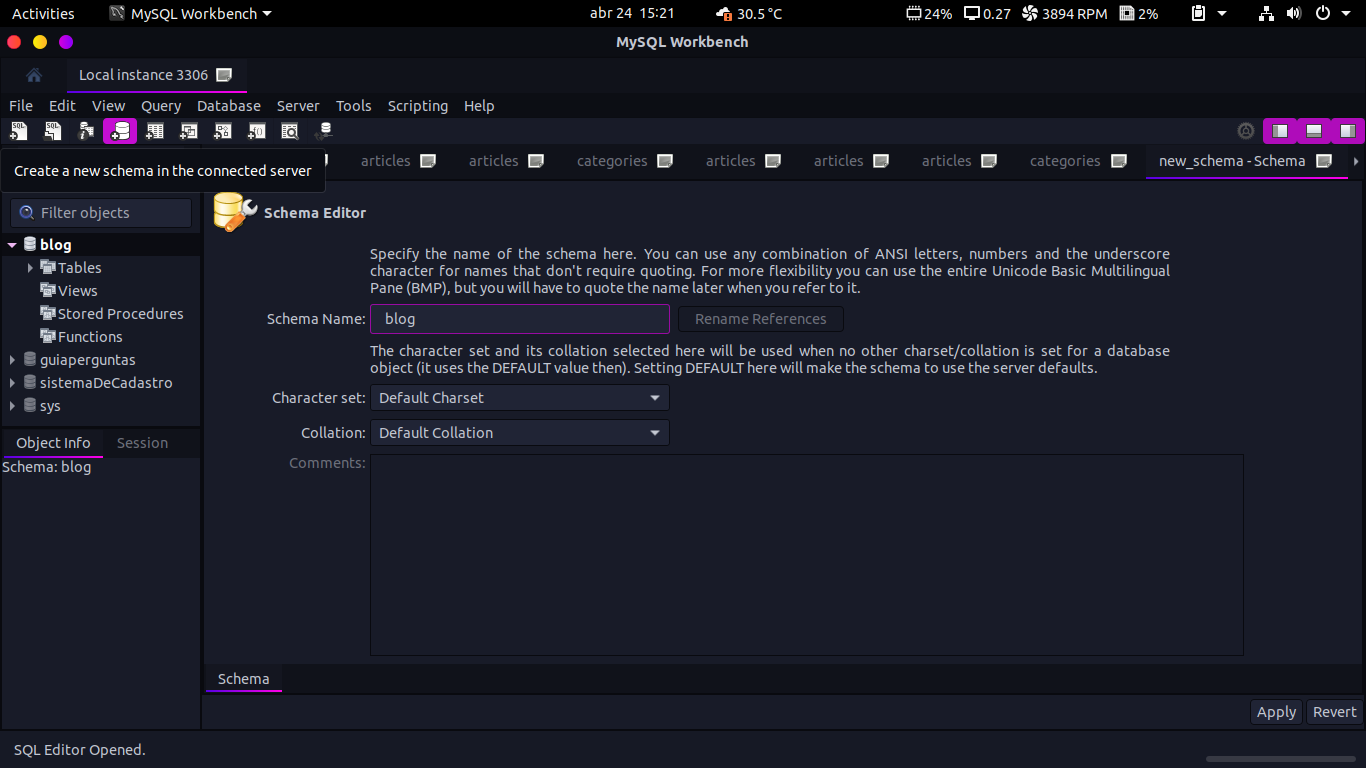Expand the guiaperguntas schema
Screen dimensions: 1366x768
tap(12, 360)
